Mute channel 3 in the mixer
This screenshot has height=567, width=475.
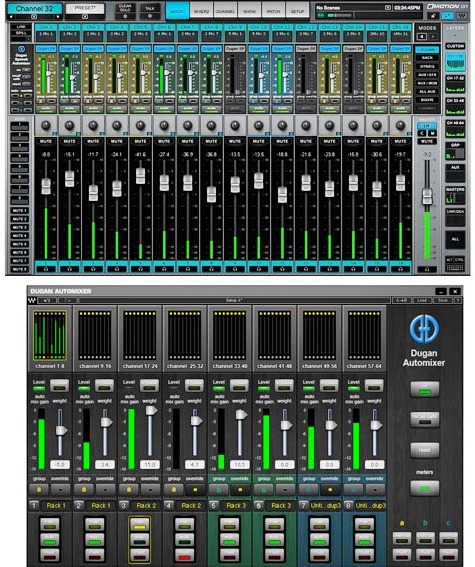tap(93, 141)
